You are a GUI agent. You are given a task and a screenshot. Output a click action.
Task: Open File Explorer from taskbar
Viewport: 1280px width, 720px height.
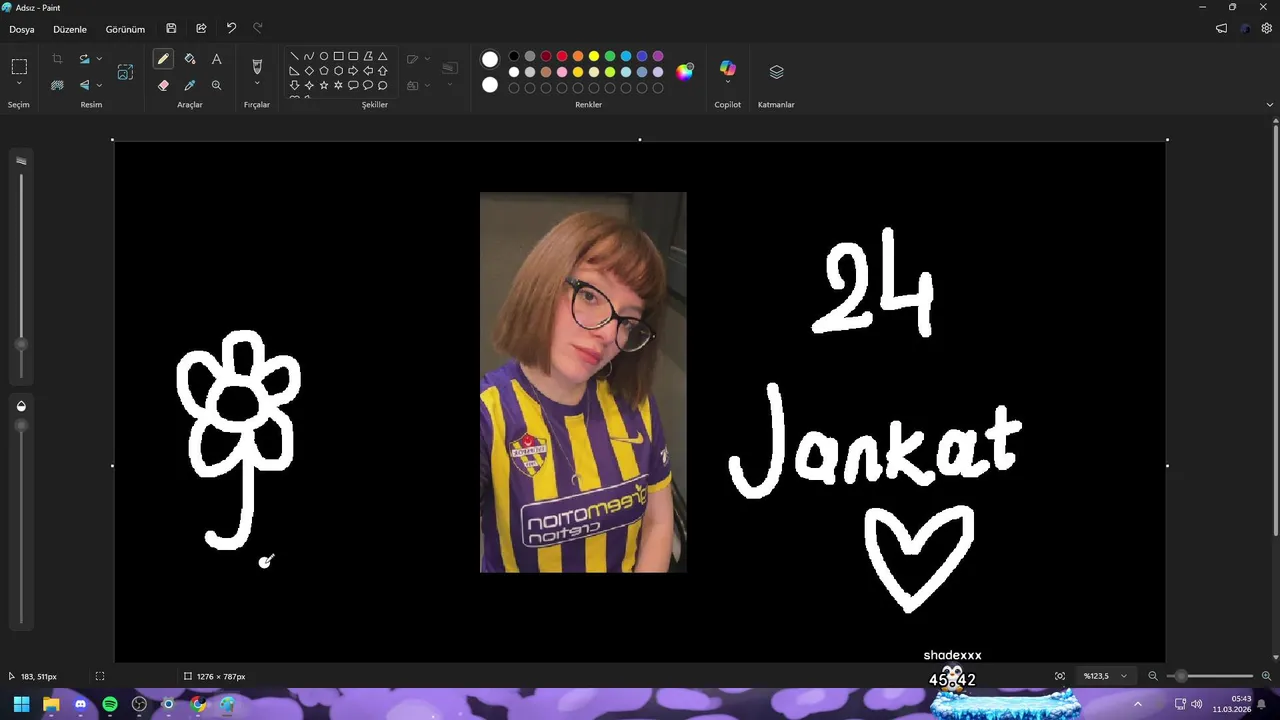tap(51, 704)
